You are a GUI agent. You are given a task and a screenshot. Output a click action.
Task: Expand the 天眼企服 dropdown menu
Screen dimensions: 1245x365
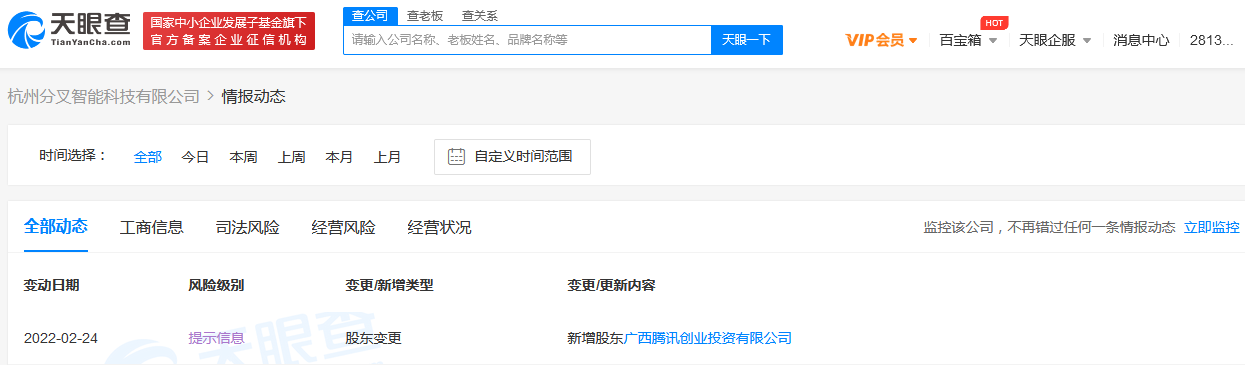point(1054,40)
